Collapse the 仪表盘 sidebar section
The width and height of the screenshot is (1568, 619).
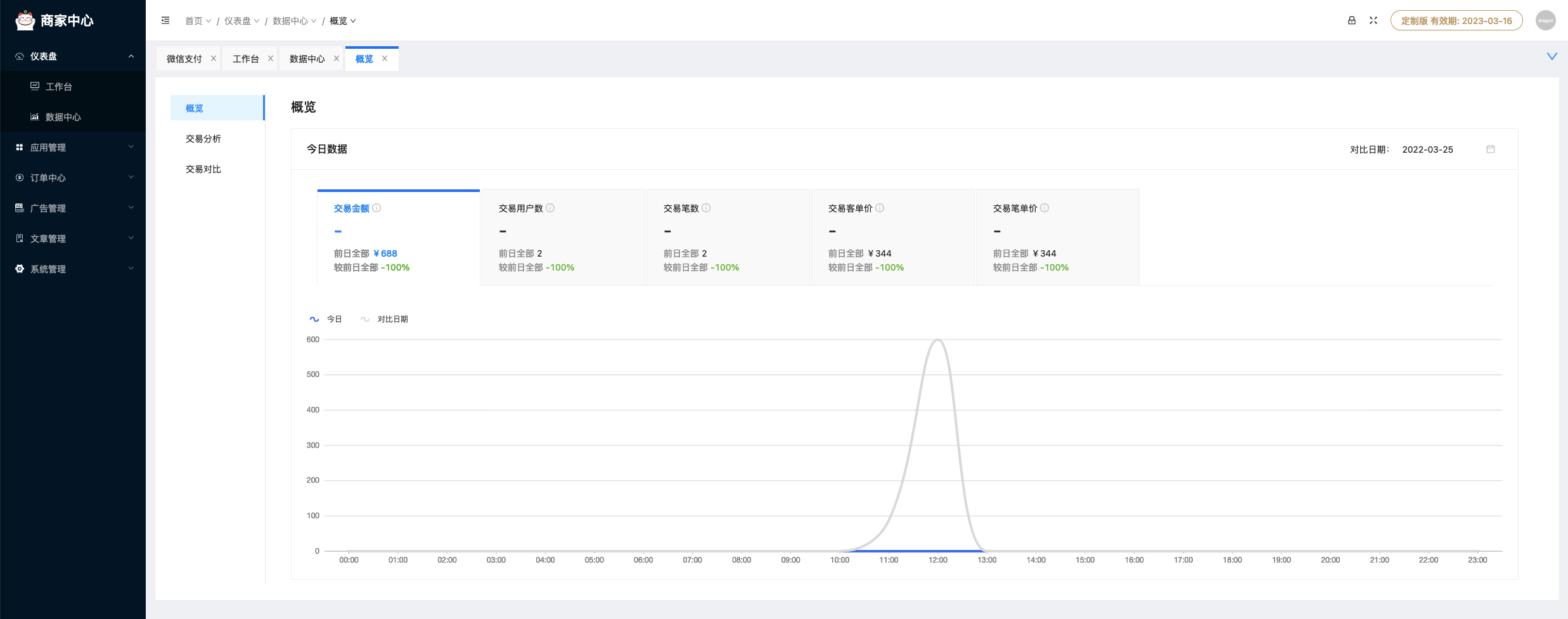click(x=131, y=56)
